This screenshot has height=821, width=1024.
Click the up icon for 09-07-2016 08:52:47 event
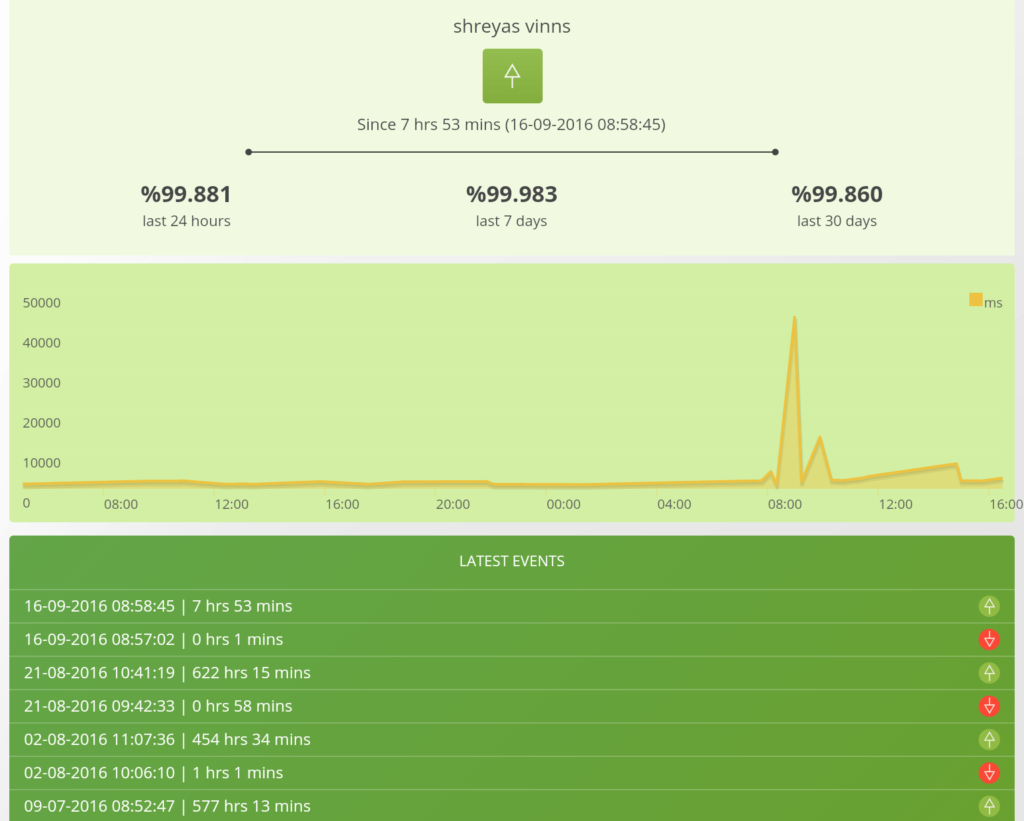tap(989, 806)
